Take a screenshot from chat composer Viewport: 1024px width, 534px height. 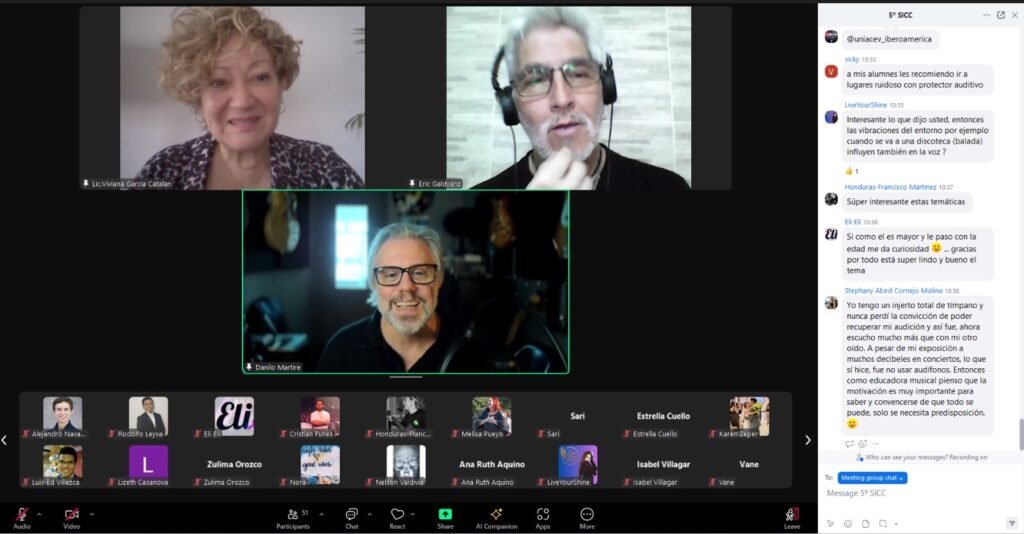click(x=882, y=524)
